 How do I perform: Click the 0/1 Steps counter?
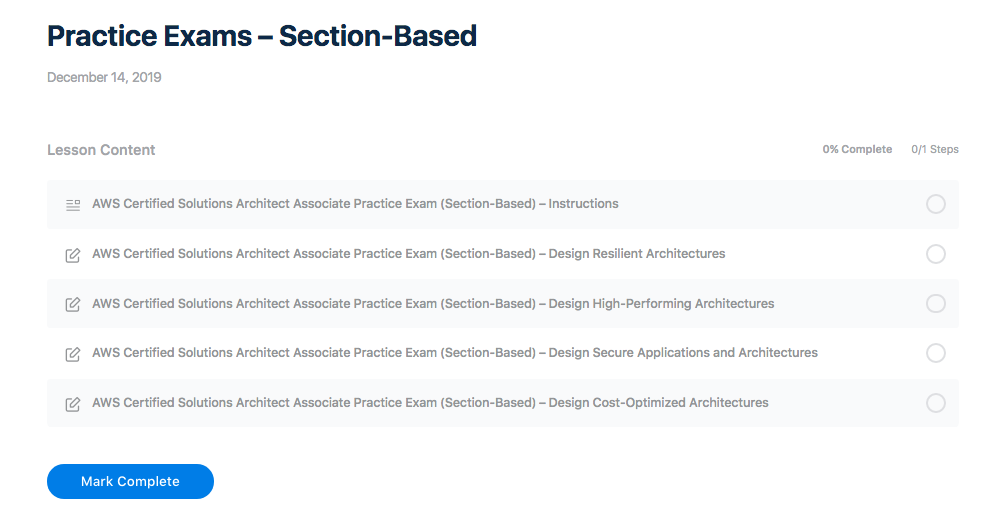click(934, 150)
